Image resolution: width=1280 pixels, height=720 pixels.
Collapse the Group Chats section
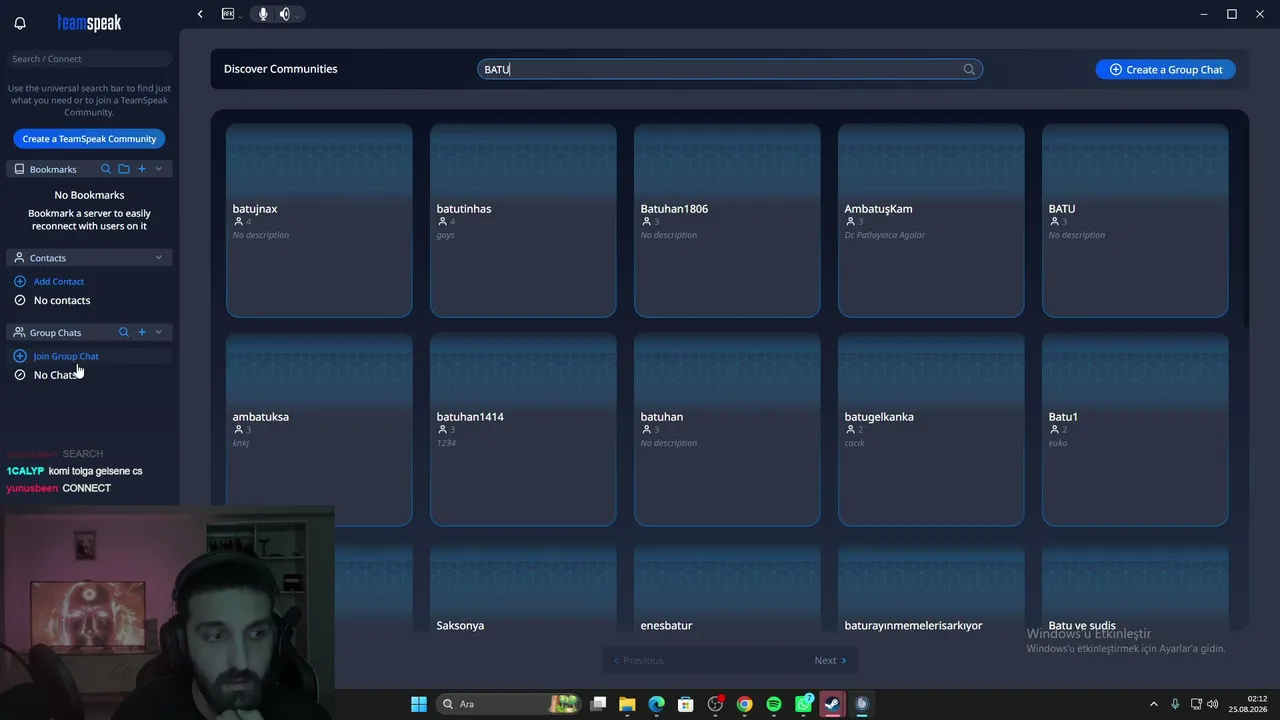pyautogui.click(x=158, y=332)
